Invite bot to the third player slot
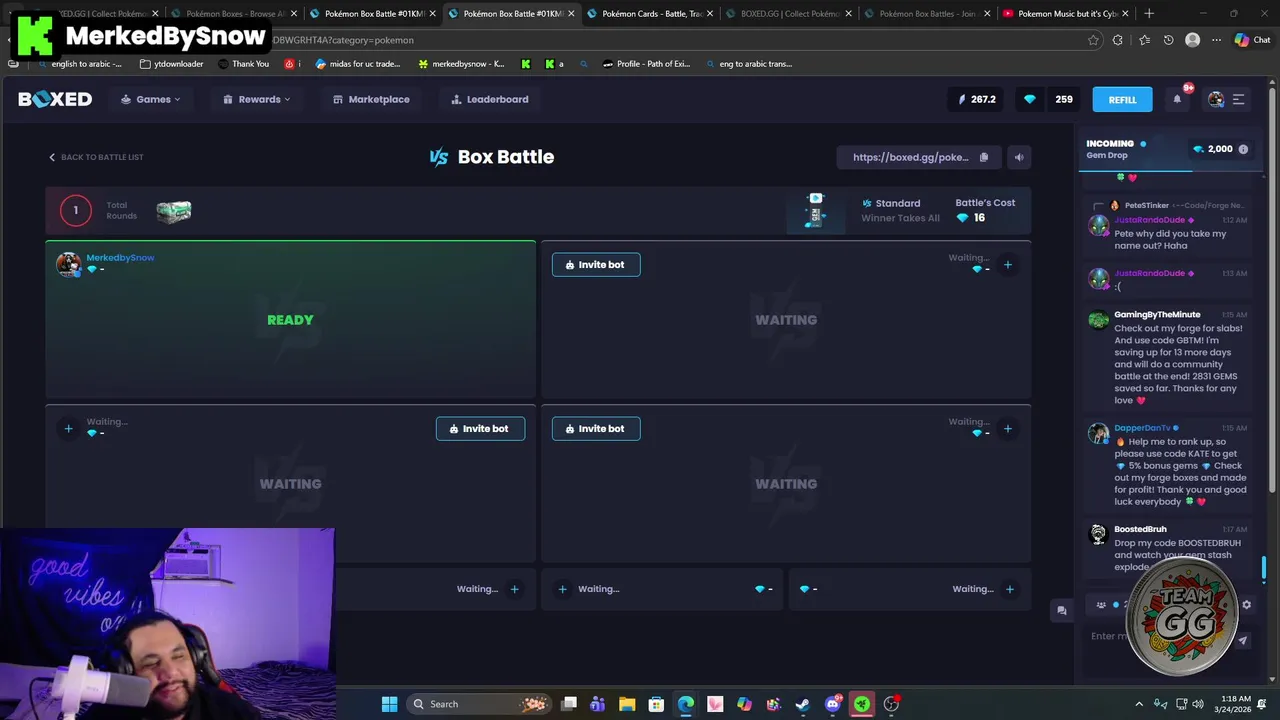 coord(480,429)
